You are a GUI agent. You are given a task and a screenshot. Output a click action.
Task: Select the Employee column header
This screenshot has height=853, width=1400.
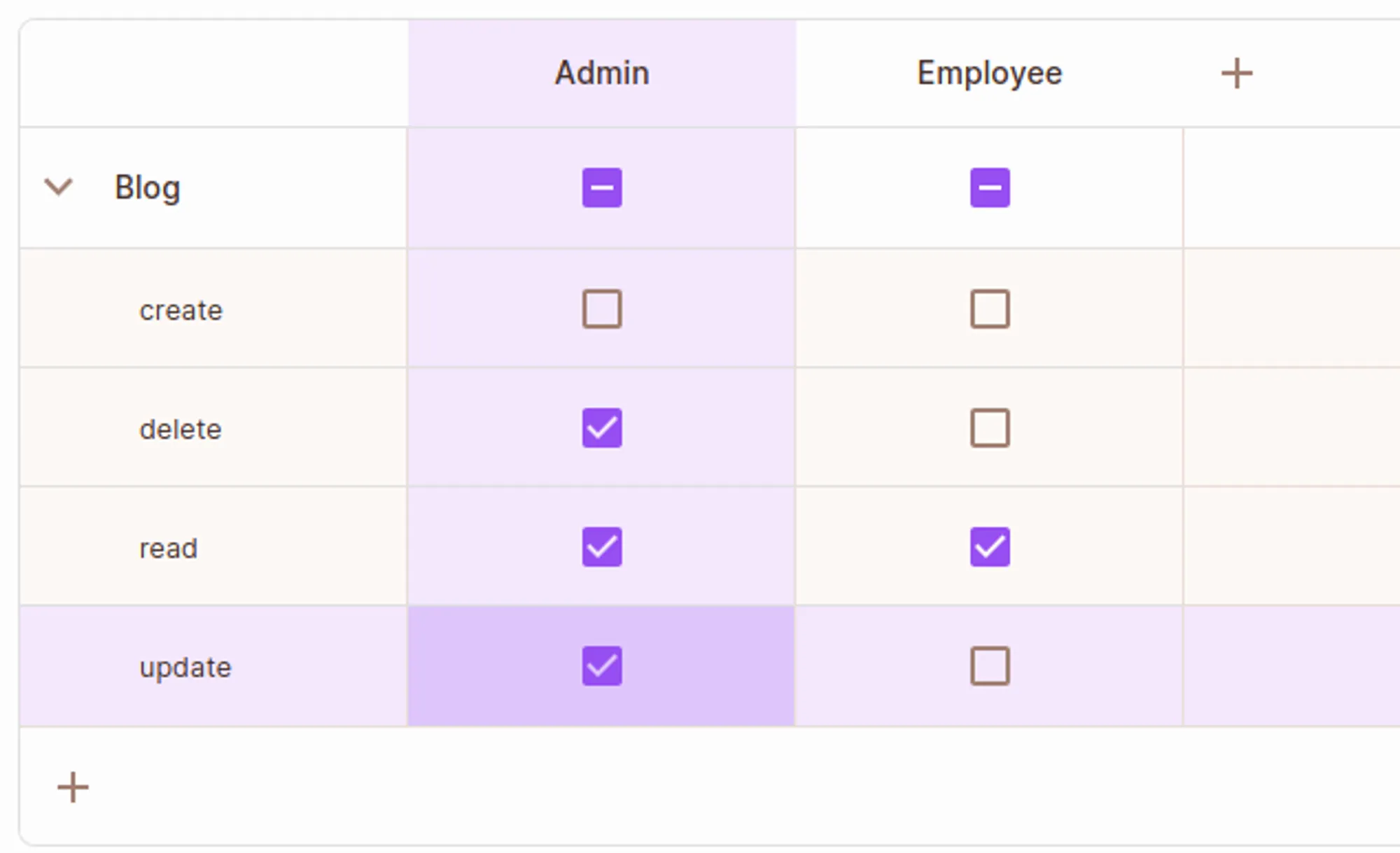[x=989, y=73]
